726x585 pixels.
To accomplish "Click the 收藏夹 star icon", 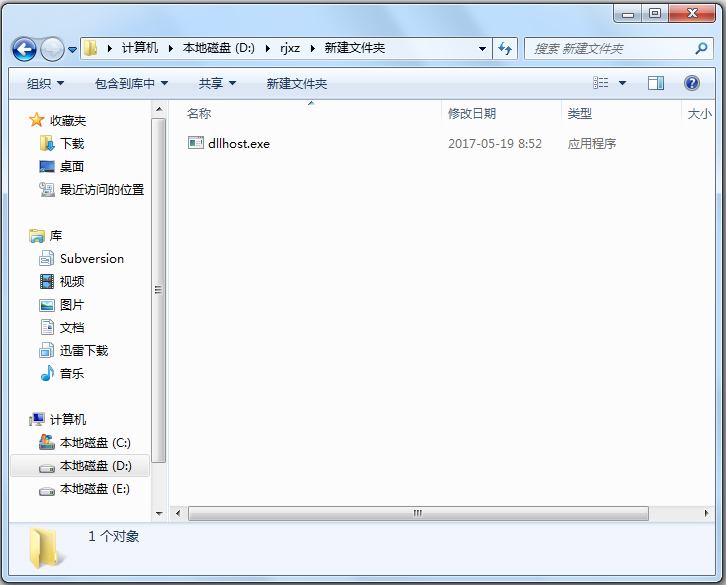I will click(37, 120).
